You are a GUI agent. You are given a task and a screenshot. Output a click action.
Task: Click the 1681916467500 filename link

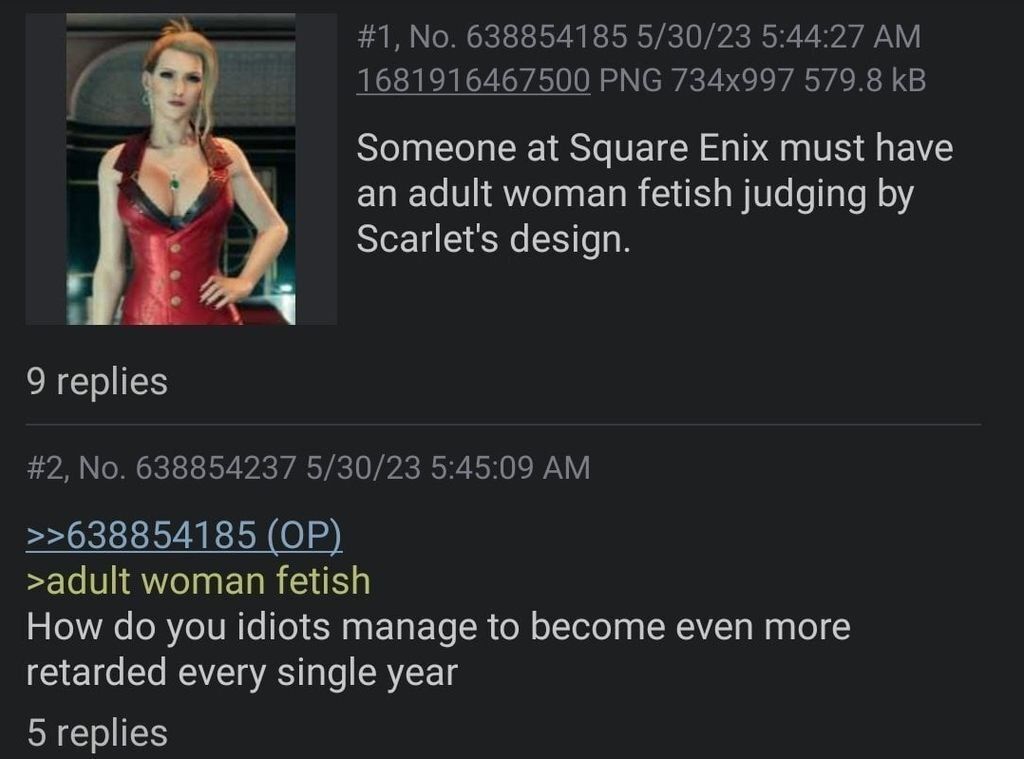click(473, 80)
